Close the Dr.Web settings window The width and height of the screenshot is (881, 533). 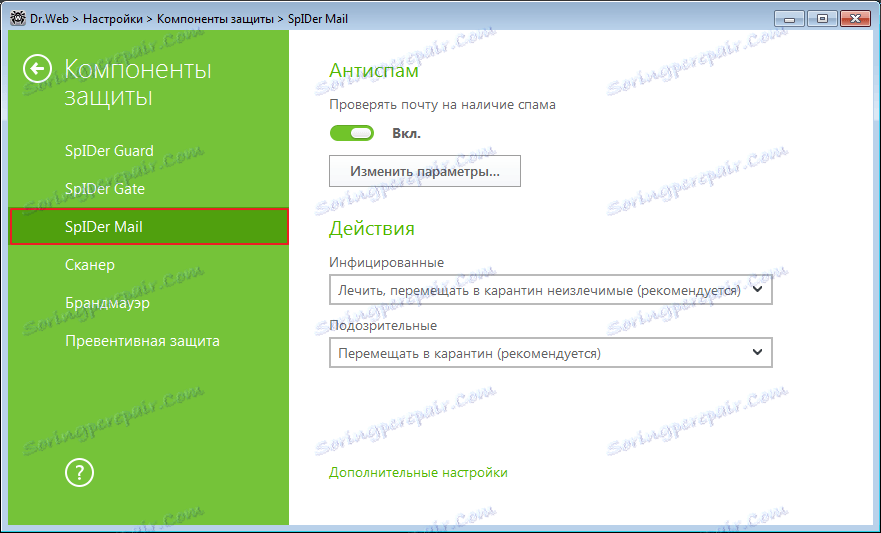point(855,19)
